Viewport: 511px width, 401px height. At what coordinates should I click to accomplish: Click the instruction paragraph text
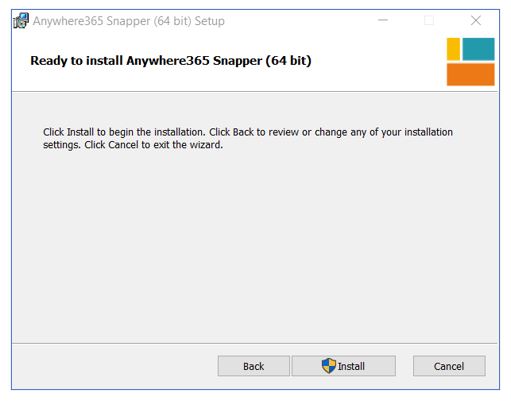pos(248,138)
